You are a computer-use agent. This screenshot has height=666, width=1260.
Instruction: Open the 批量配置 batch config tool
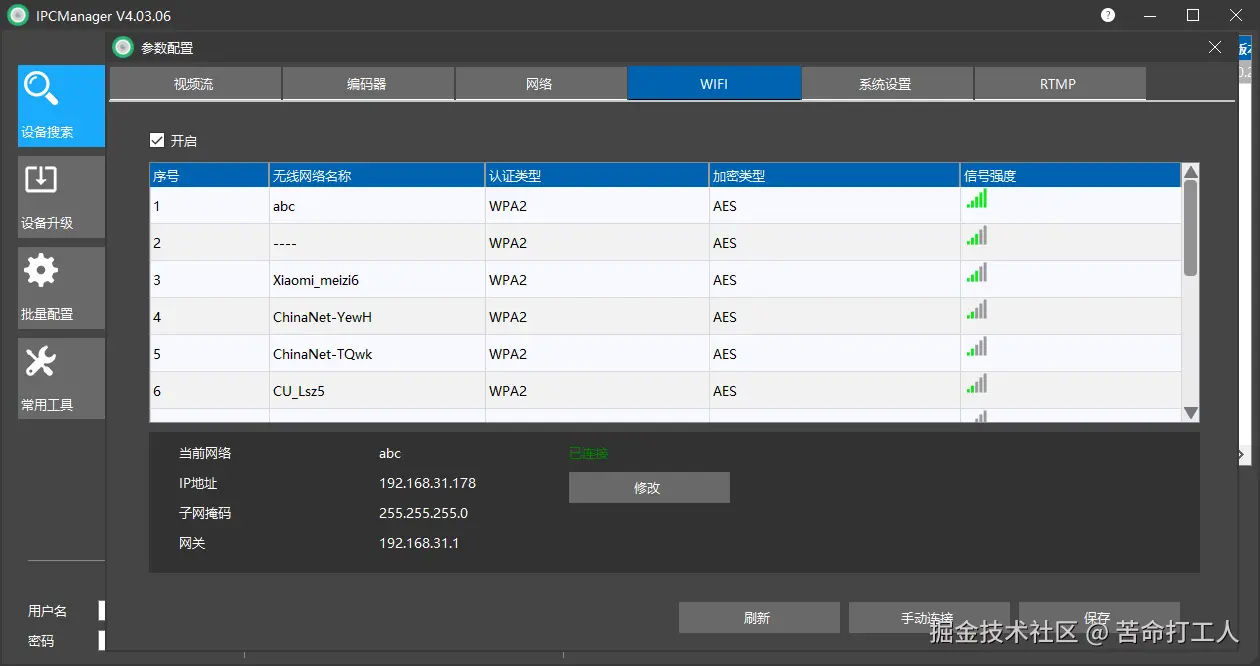coord(61,288)
